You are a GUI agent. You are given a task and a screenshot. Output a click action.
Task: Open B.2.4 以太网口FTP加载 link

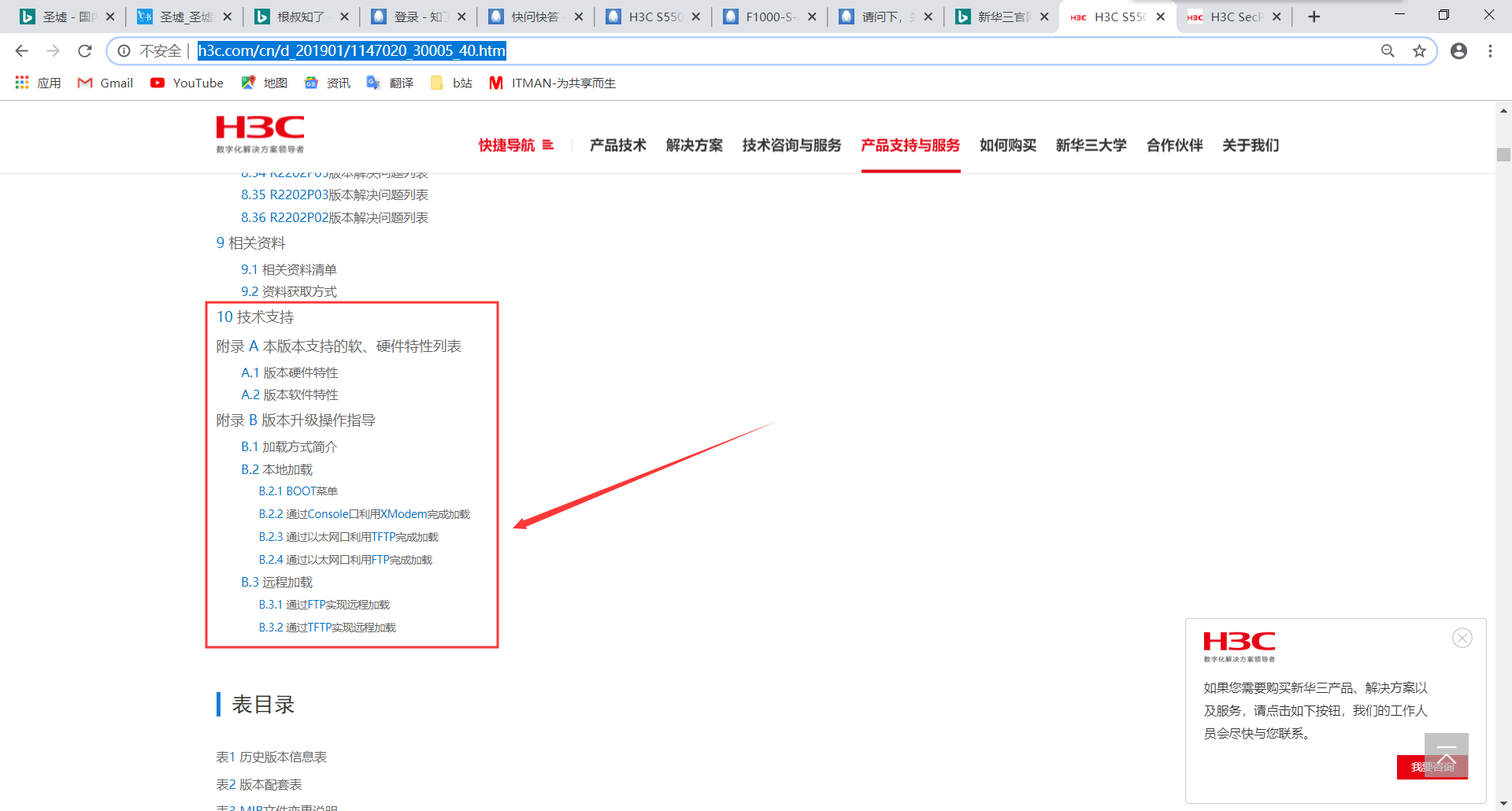click(345, 560)
